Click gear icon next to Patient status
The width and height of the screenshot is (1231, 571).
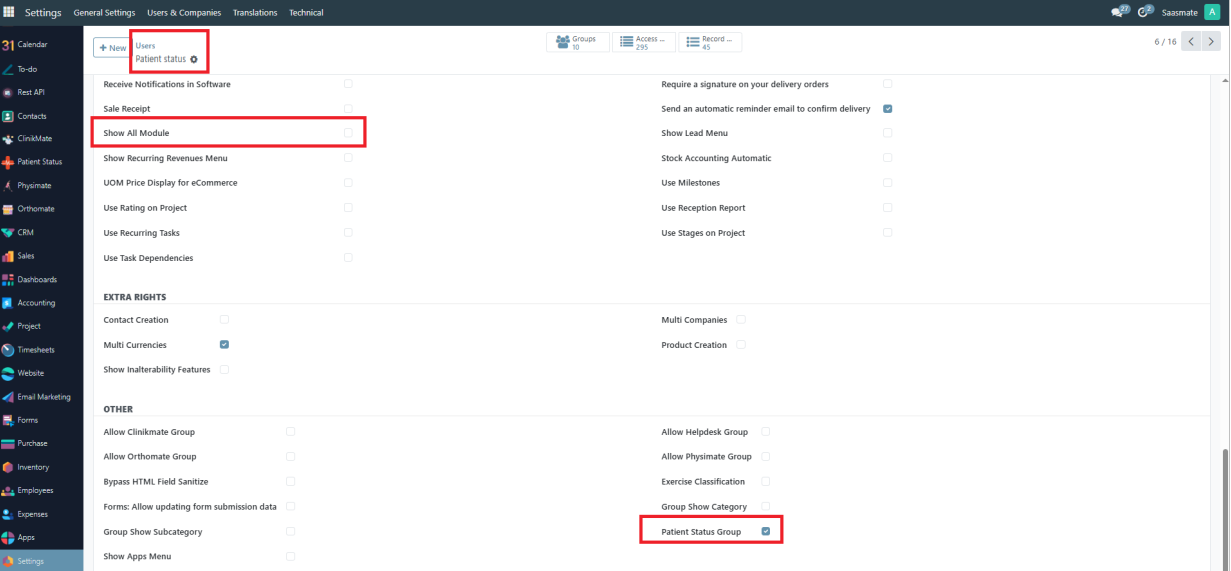194,60
